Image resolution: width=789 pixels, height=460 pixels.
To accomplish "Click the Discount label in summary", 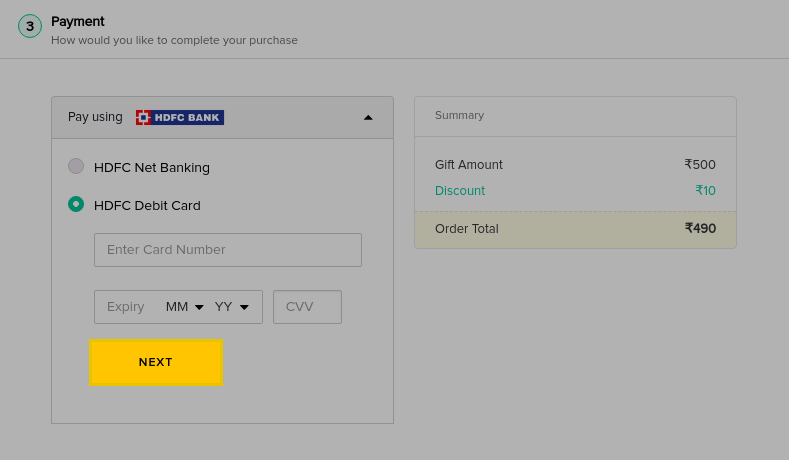I will pyautogui.click(x=460, y=191).
